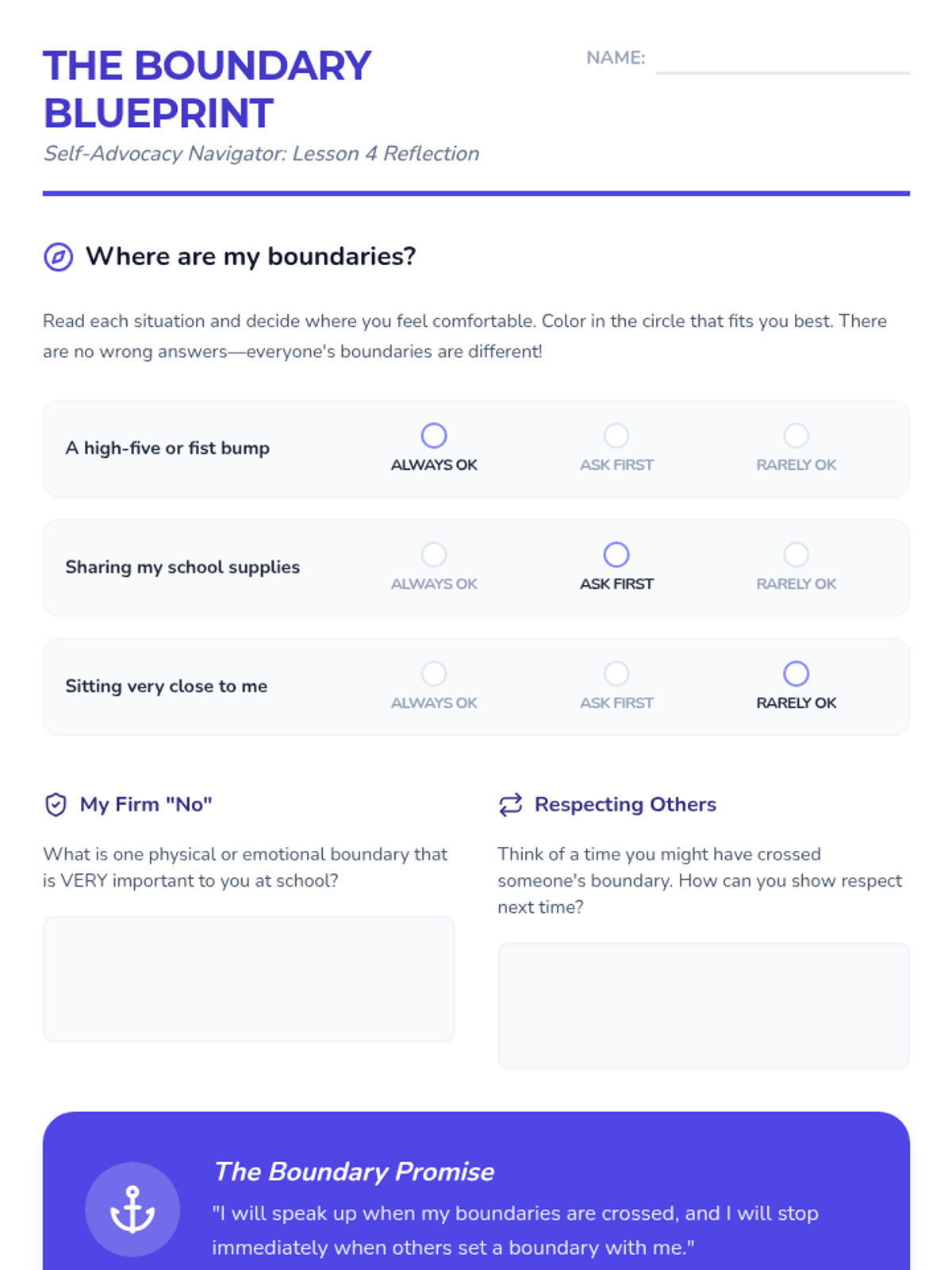Click The Boundary Promise heading
952x1270 pixels.
354,1172
